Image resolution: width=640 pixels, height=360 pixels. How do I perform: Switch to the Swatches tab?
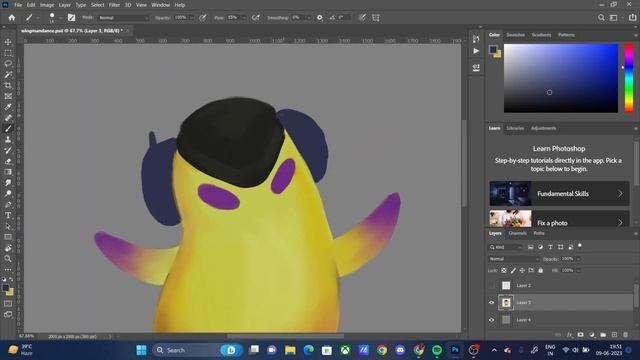(x=516, y=35)
